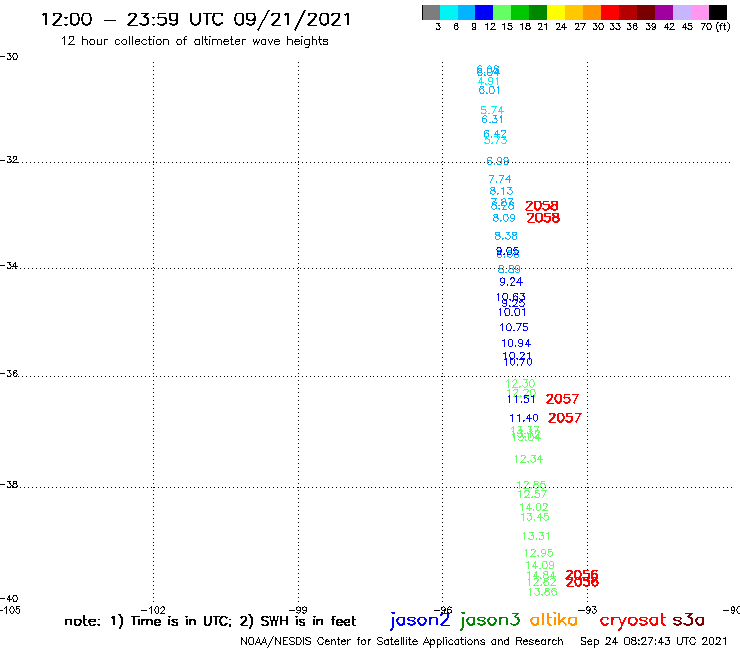Screen dimensions: 740x650
Task: Click the note about UTC time and SWH
Action: [210, 621]
